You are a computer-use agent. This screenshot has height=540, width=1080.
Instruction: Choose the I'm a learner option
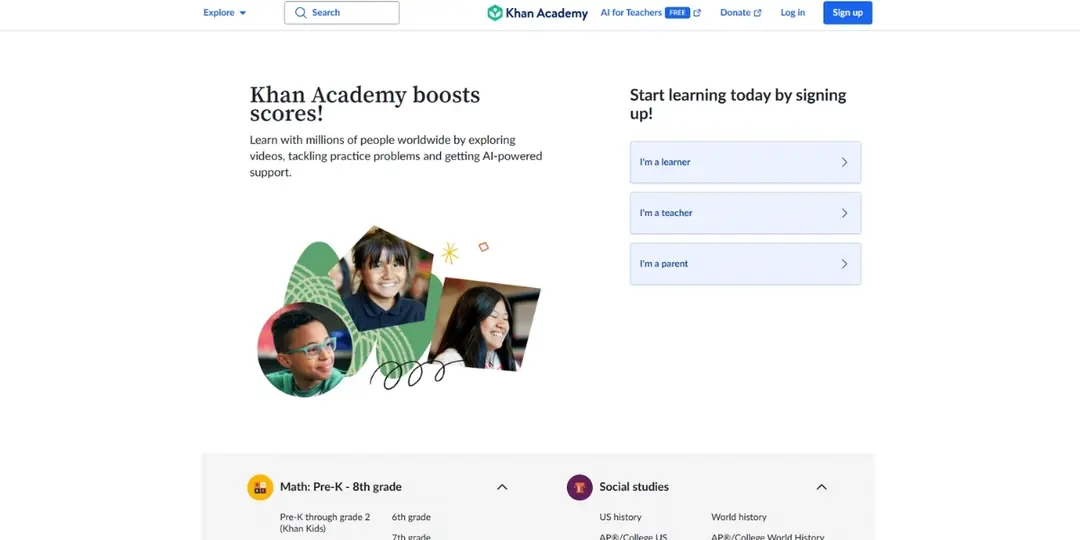click(745, 163)
